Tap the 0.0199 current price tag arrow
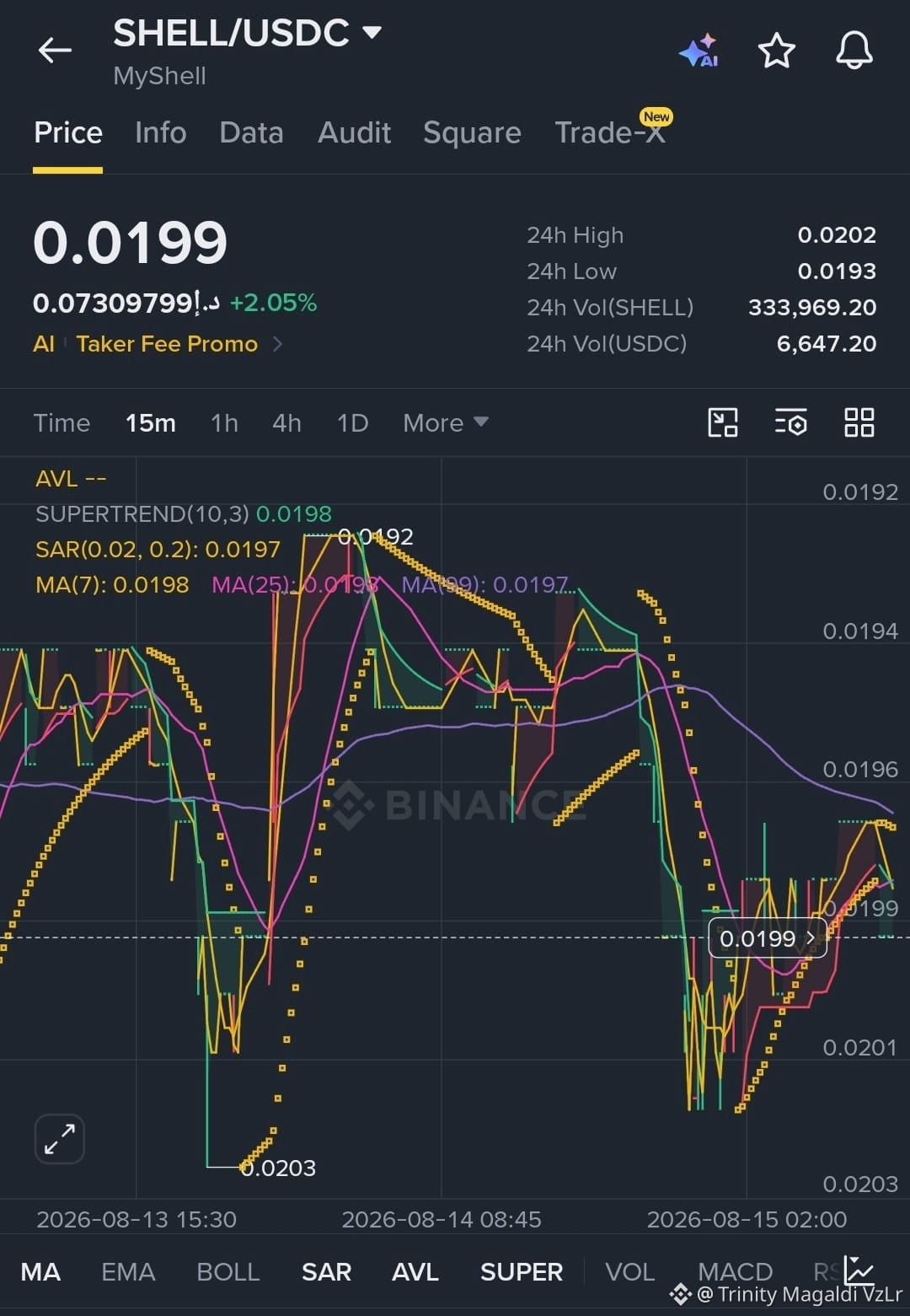The height and width of the screenshot is (1316, 910). [811, 937]
